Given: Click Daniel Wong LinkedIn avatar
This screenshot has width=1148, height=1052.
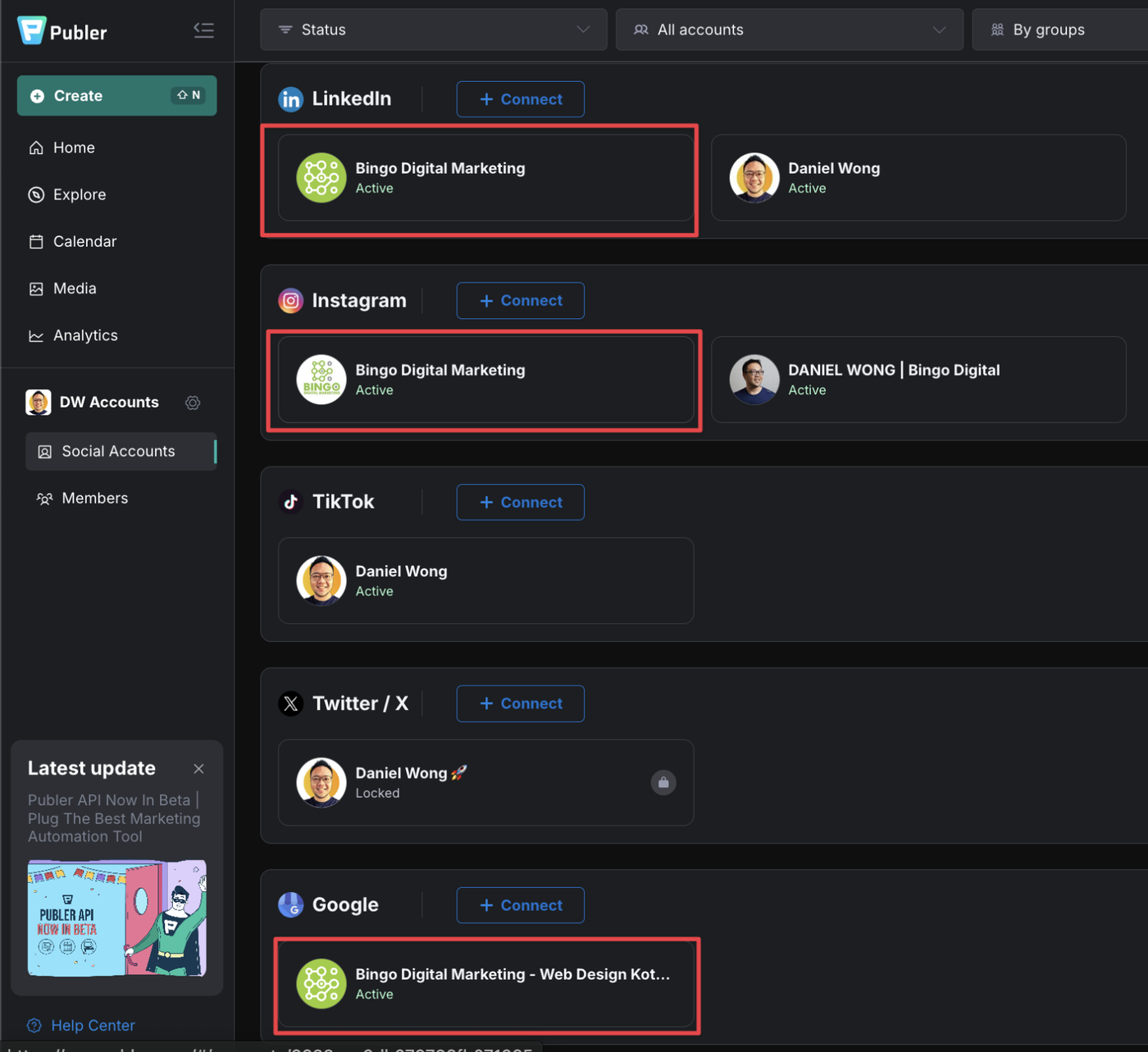Looking at the screenshot, I should pos(754,178).
